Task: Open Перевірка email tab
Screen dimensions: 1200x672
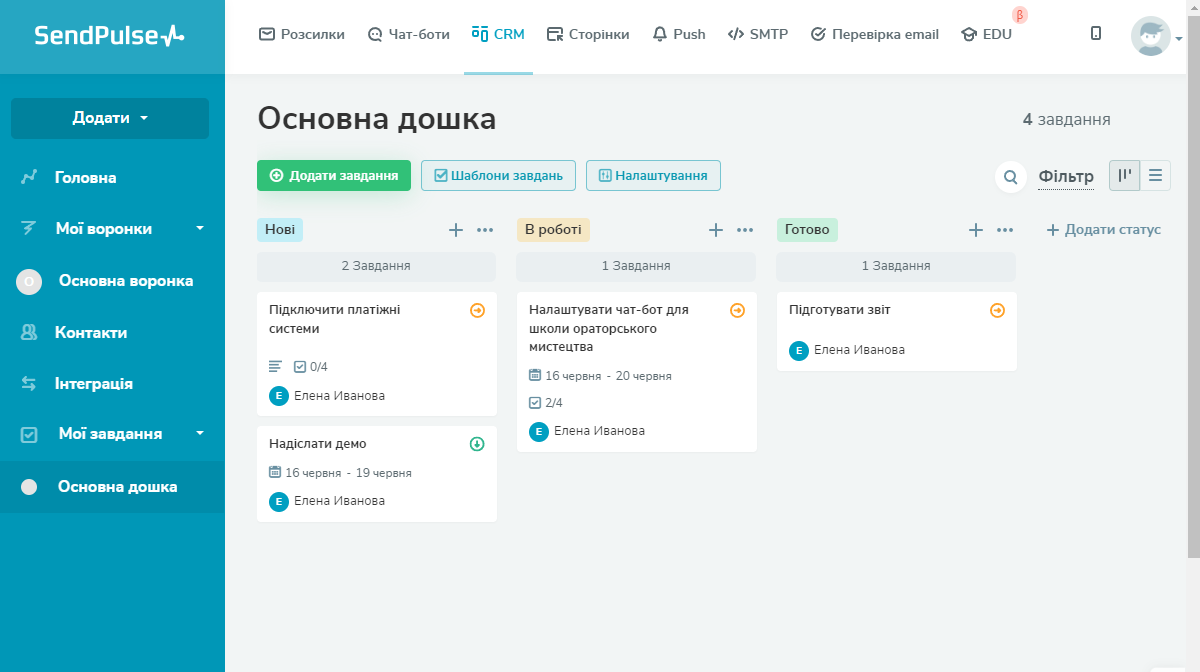Action: tap(875, 34)
